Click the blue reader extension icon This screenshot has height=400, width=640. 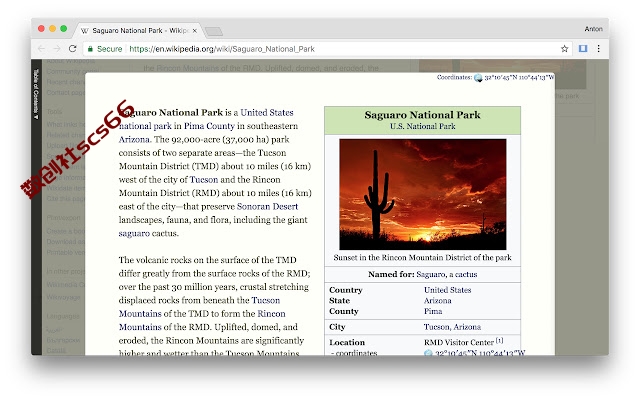click(x=583, y=49)
